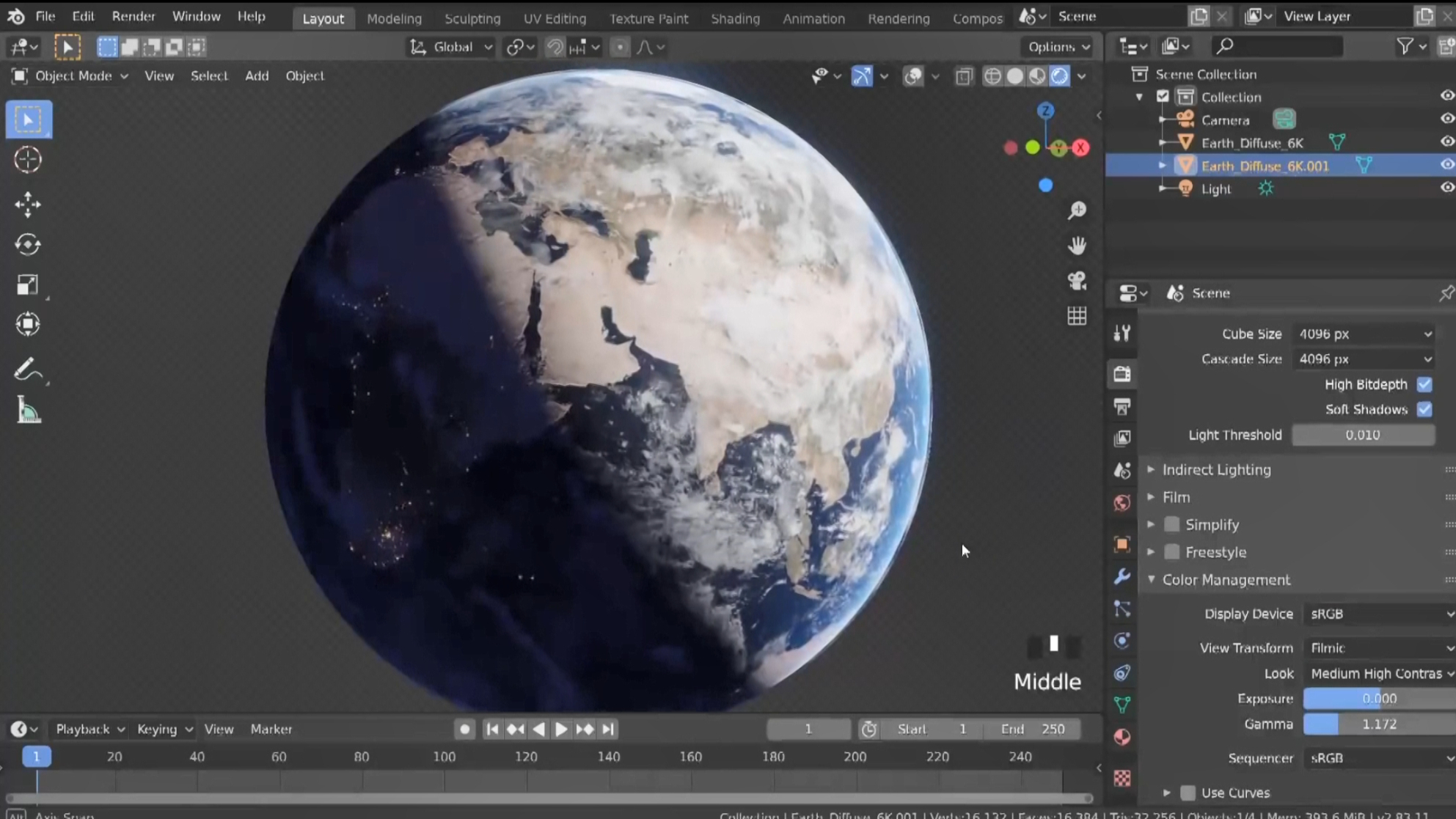Click the Render Properties icon

[x=1122, y=375]
